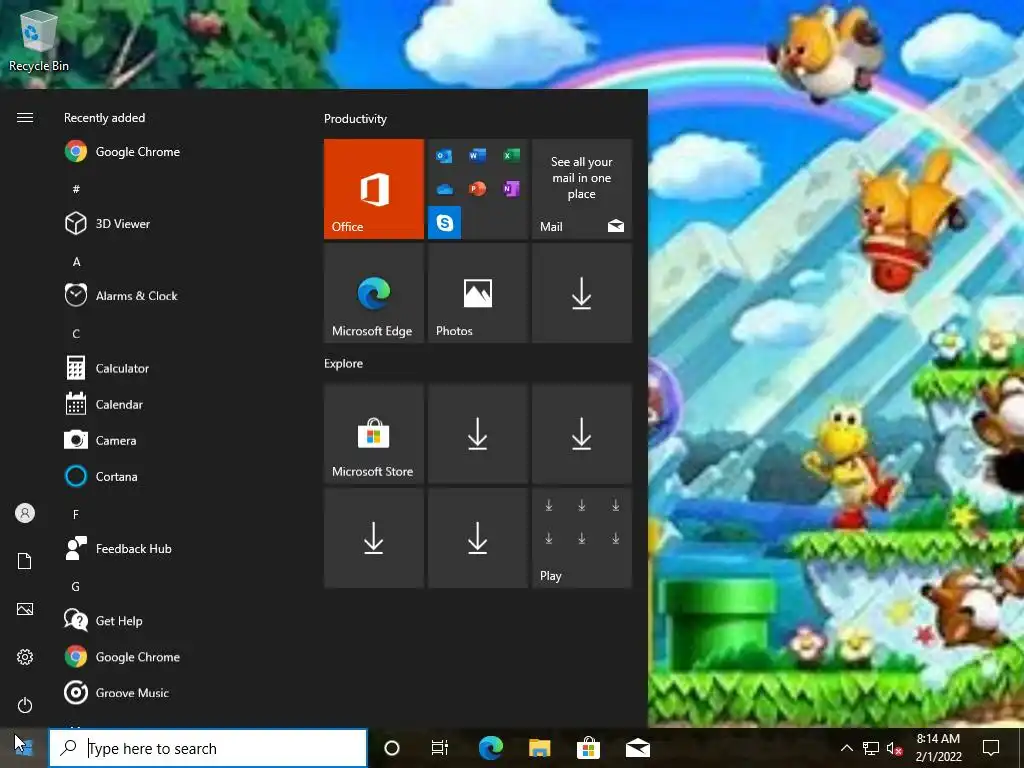1024x768 pixels.
Task: Click the A letter section header
Action: pos(76,261)
